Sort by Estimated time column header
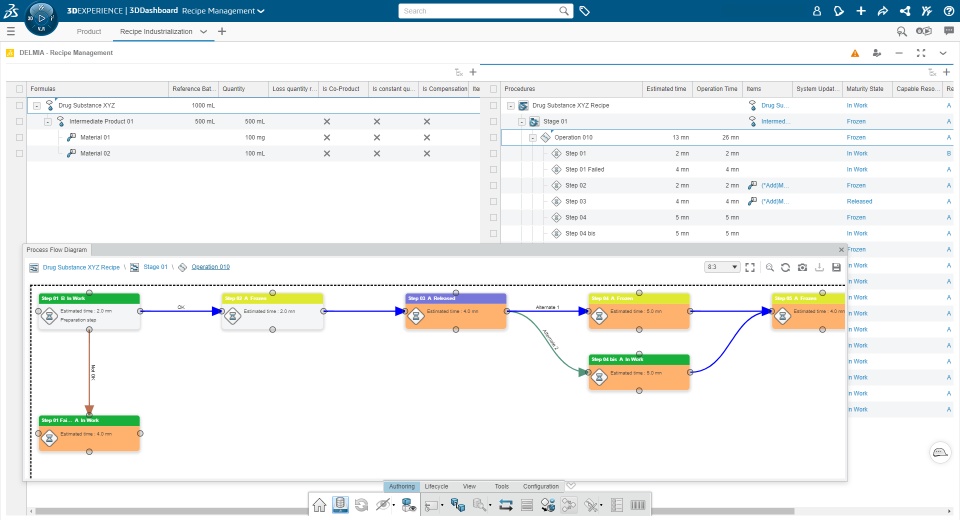 pyautogui.click(x=666, y=89)
